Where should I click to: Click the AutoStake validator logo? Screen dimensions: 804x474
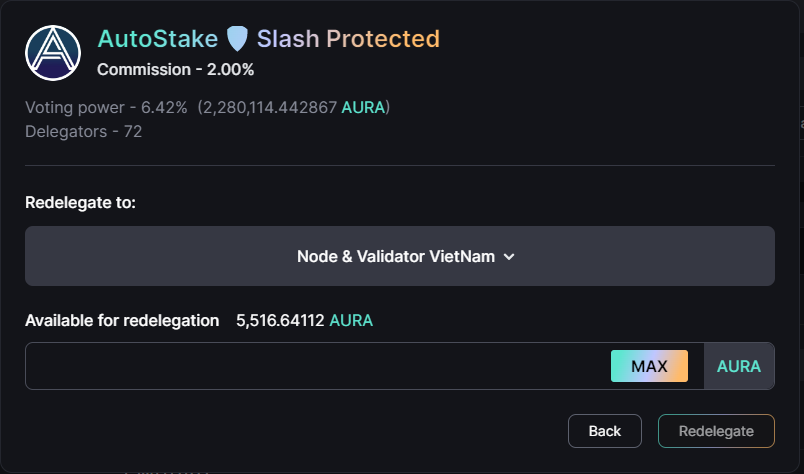point(53,53)
